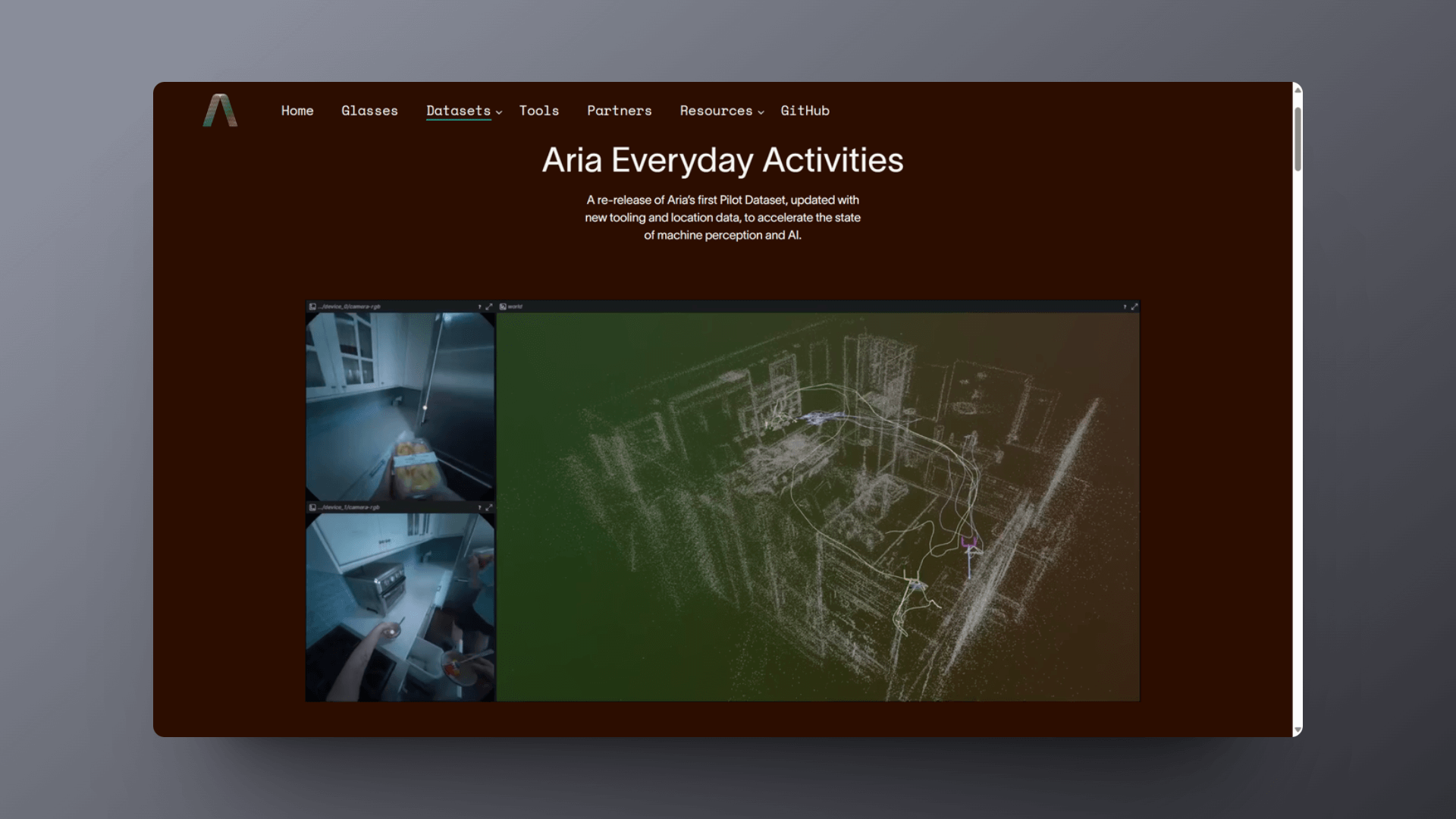Click the device_0/camera-rgb panel title
1456x819 pixels.
(350, 307)
